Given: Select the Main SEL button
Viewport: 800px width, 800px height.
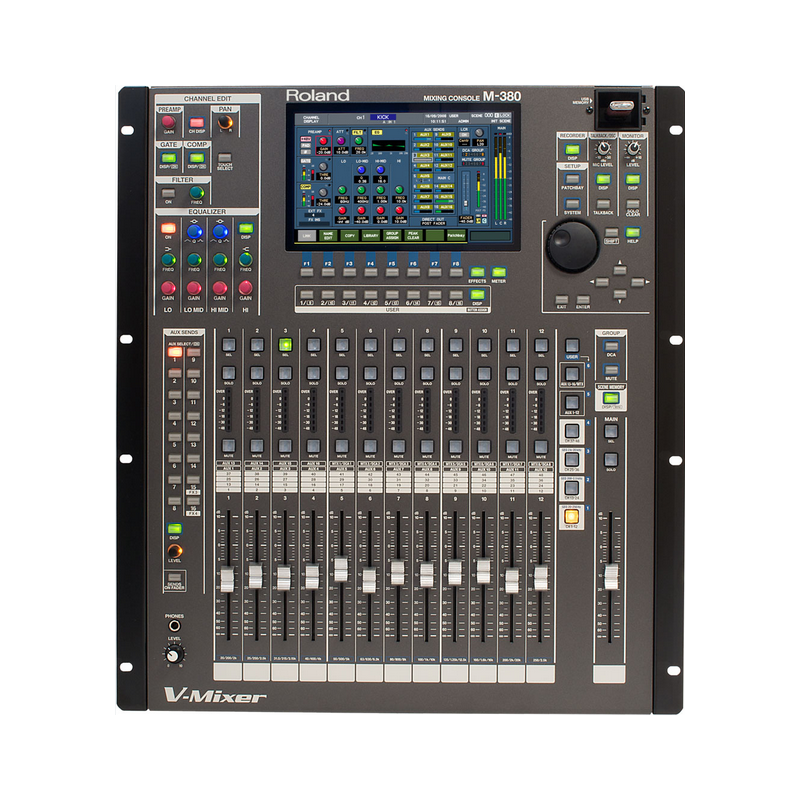Looking at the screenshot, I should click(x=611, y=432).
